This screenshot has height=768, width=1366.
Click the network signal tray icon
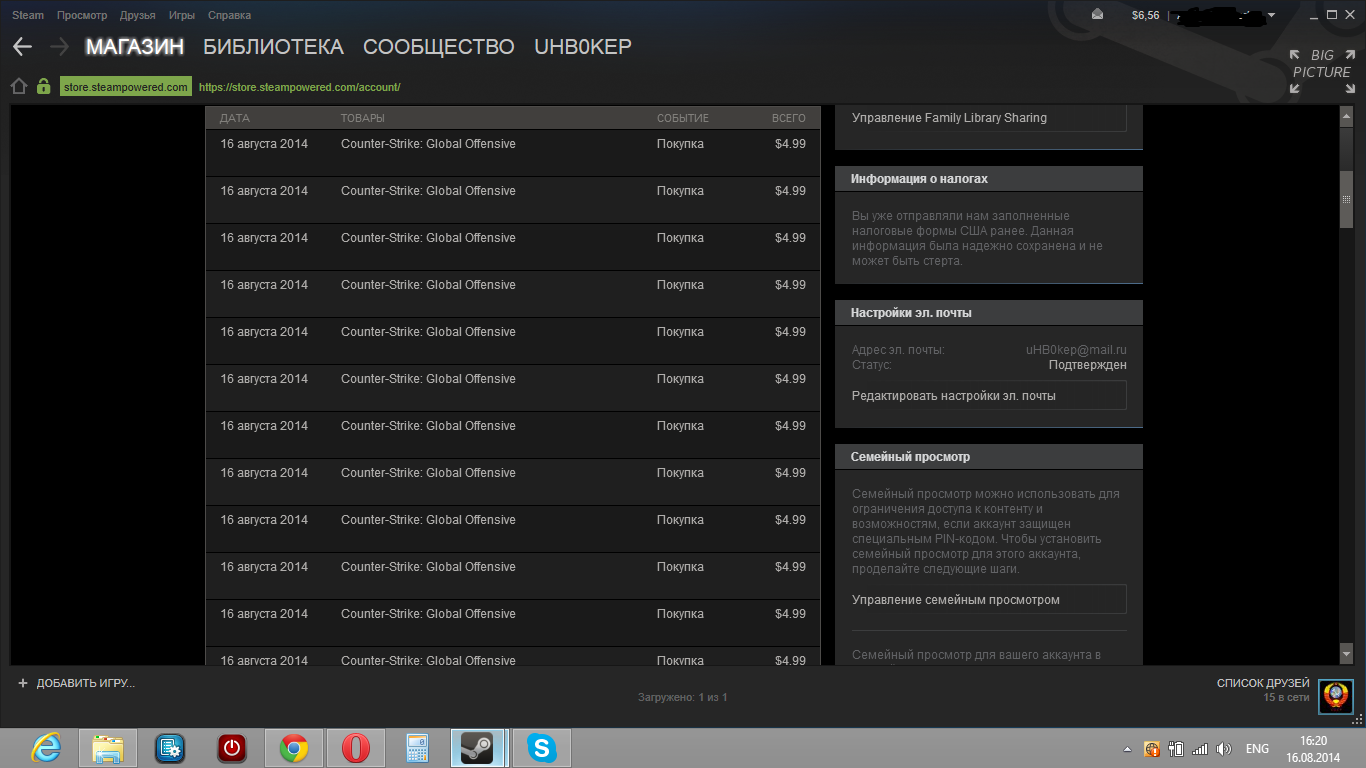click(1199, 749)
